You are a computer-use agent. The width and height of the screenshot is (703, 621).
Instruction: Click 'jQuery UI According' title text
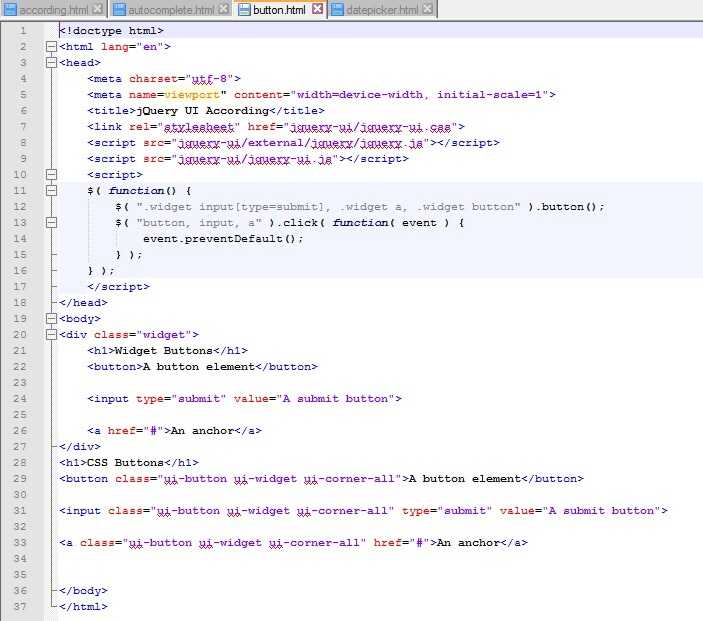click(x=203, y=111)
